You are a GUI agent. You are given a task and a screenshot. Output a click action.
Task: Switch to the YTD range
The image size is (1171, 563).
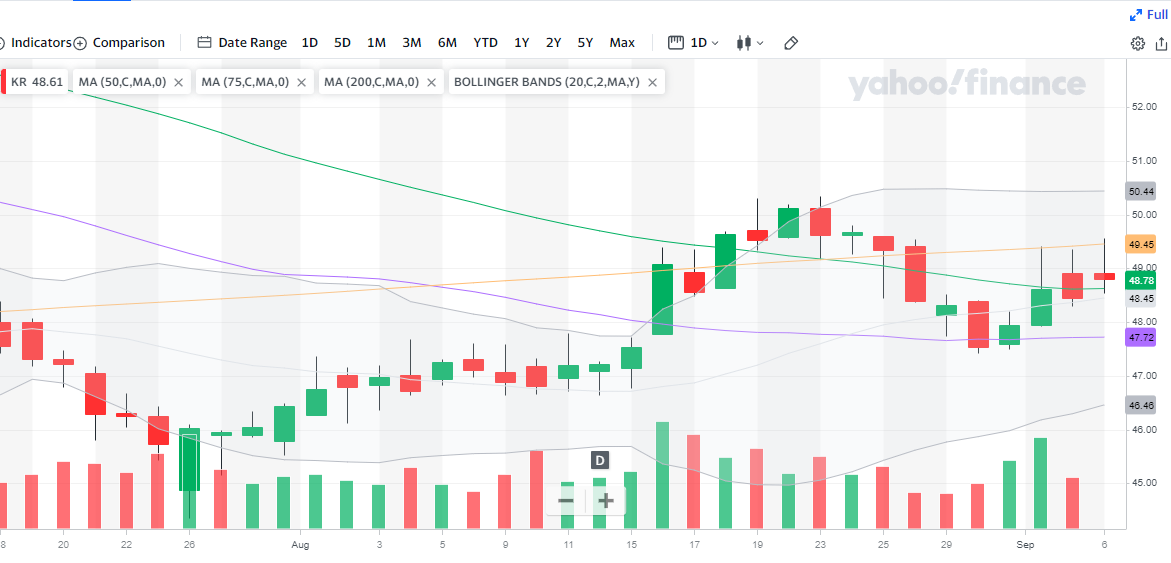tap(485, 43)
